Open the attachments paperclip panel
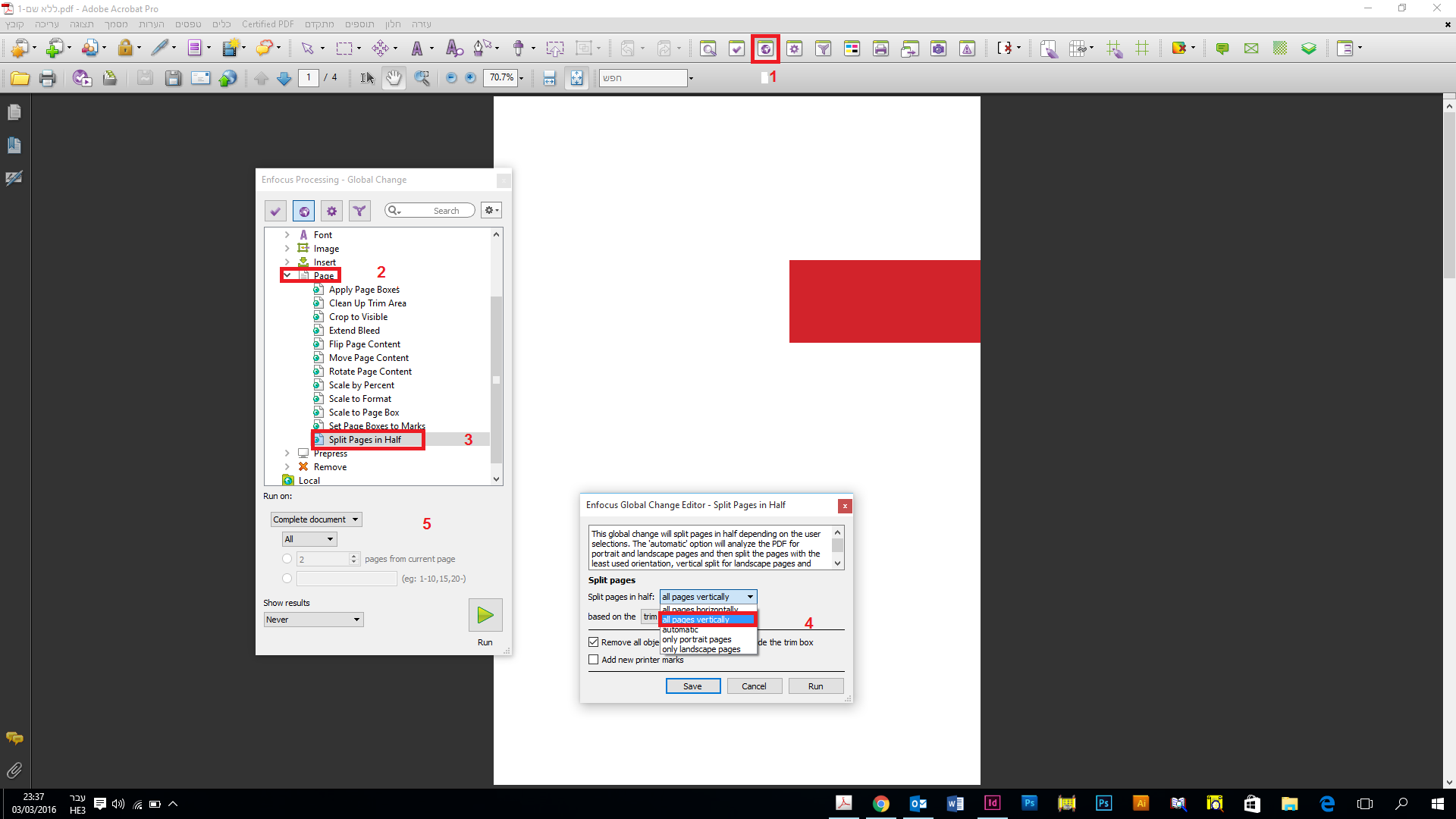Viewport: 1456px width, 819px height. coord(14,770)
